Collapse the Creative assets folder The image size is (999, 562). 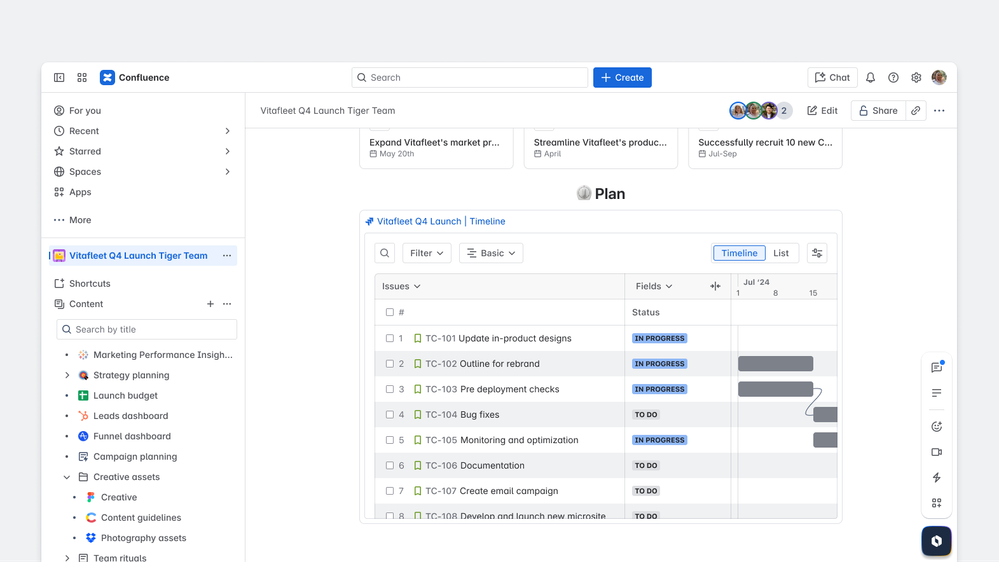click(67, 478)
